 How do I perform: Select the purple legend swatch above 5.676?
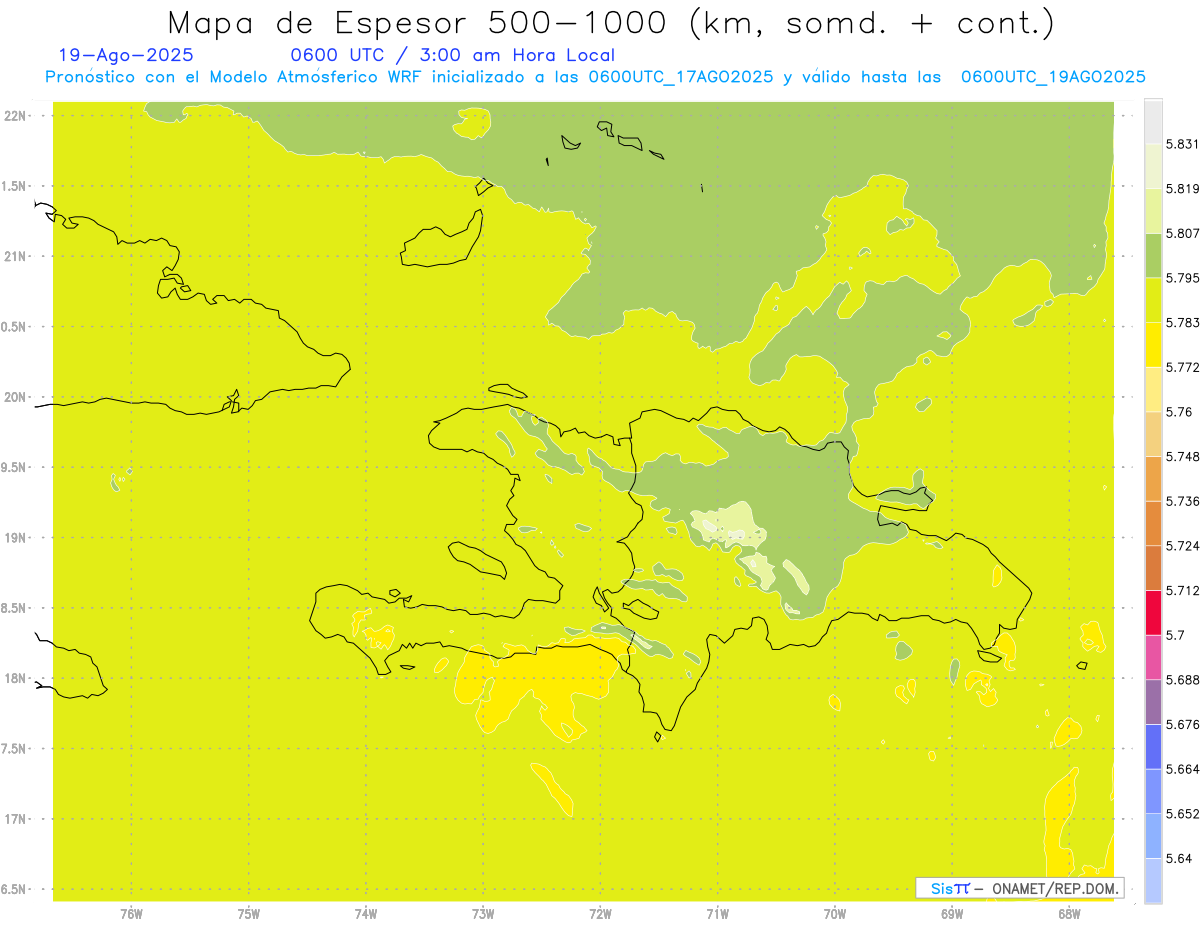click(x=1153, y=702)
